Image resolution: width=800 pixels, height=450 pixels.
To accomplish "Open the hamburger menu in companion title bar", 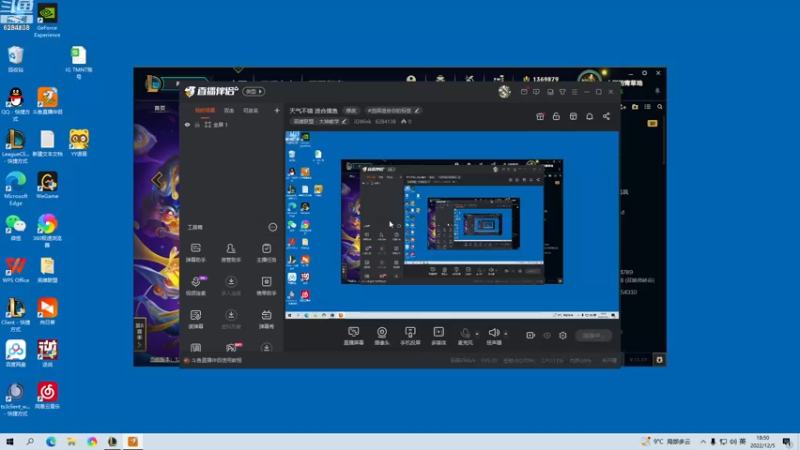I will click(x=574, y=92).
